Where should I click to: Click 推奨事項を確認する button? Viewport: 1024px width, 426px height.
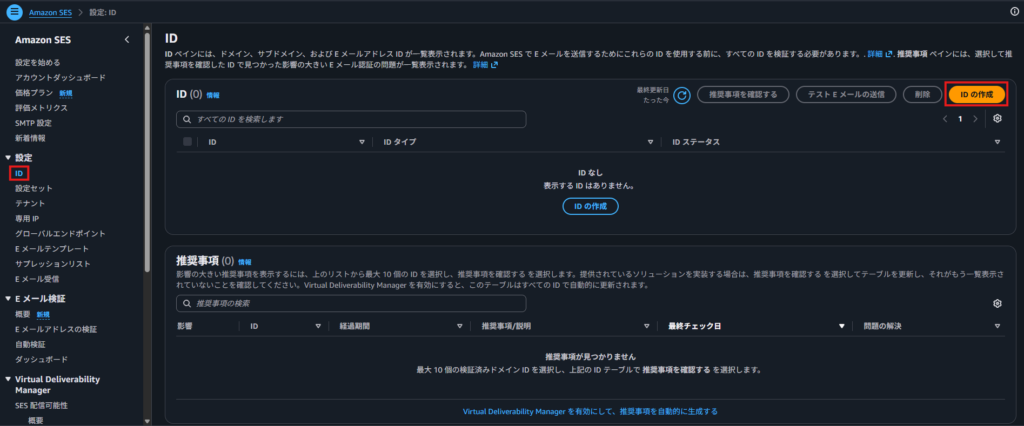tap(743, 95)
